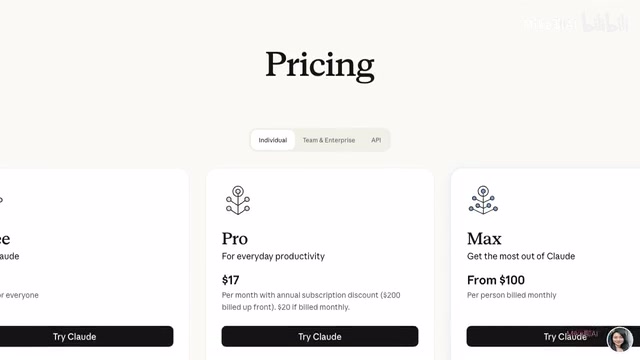Click Try Claude under the Pro plan
Viewport: 640px width, 360px height.
click(320, 336)
